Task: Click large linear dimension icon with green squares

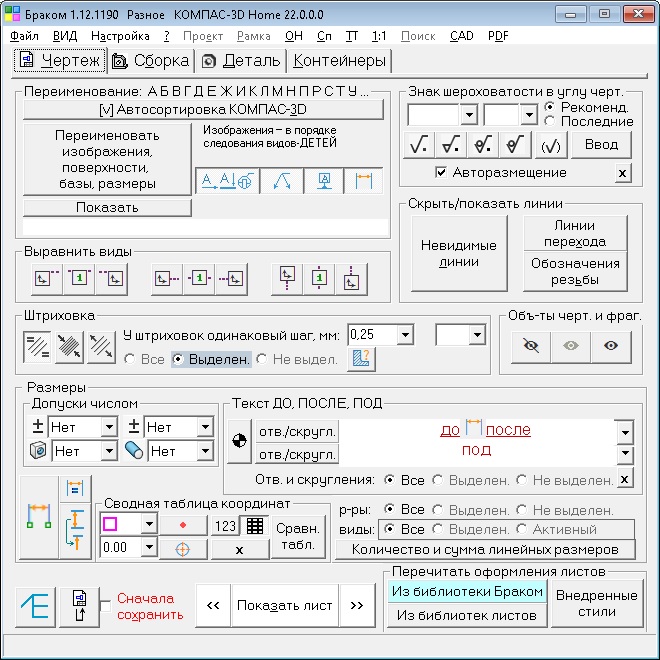Action: 39,517
